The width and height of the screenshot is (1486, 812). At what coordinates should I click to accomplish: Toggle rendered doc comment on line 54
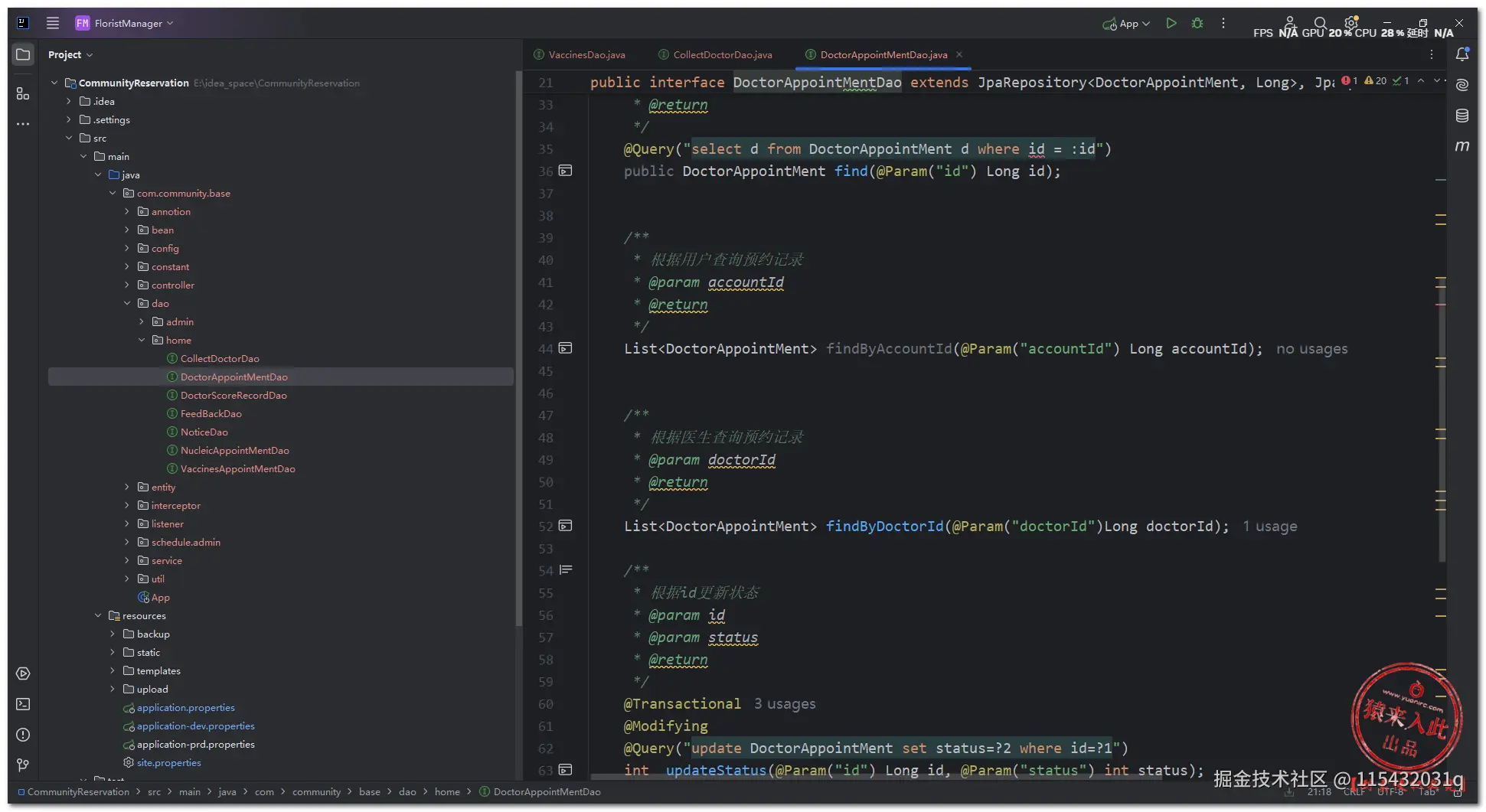click(566, 570)
